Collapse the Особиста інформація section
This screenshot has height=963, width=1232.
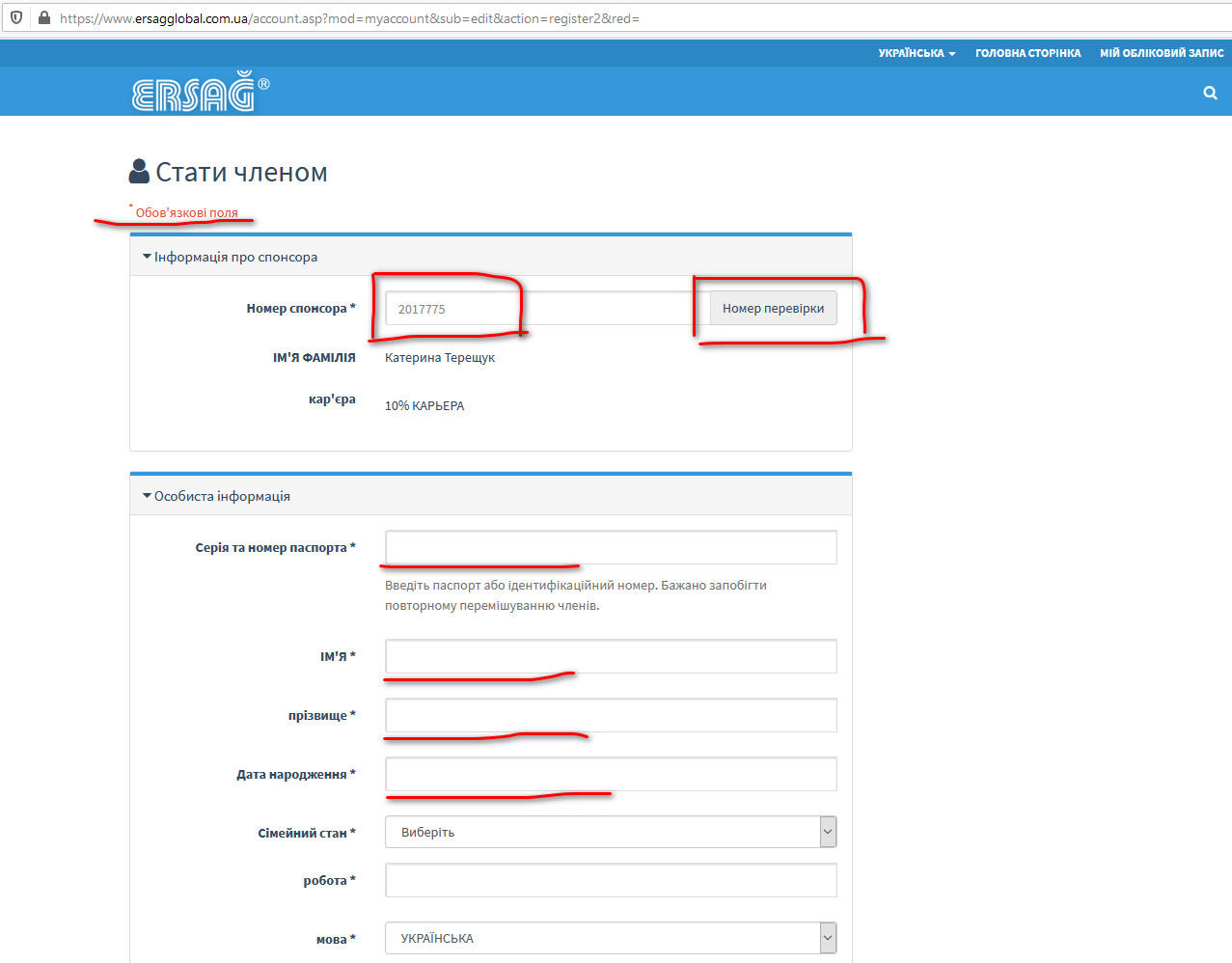(216, 496)
